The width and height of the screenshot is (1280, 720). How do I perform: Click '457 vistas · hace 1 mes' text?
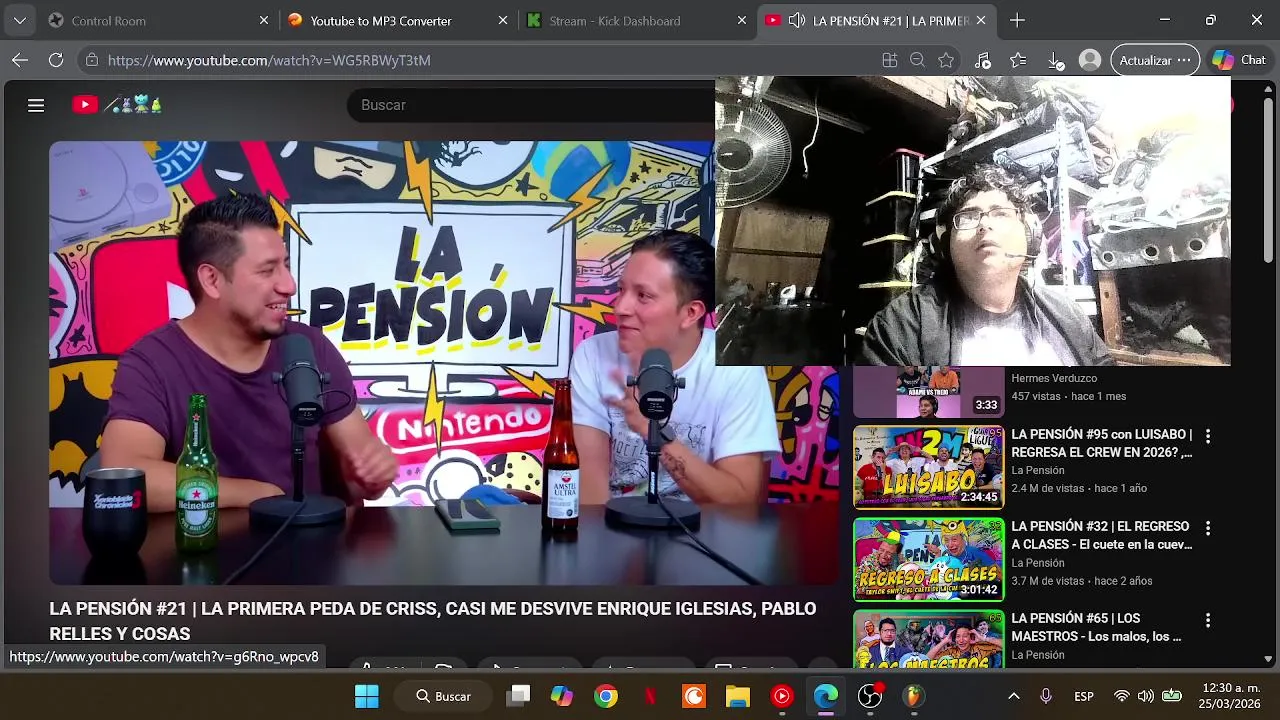coord(1068,396)
